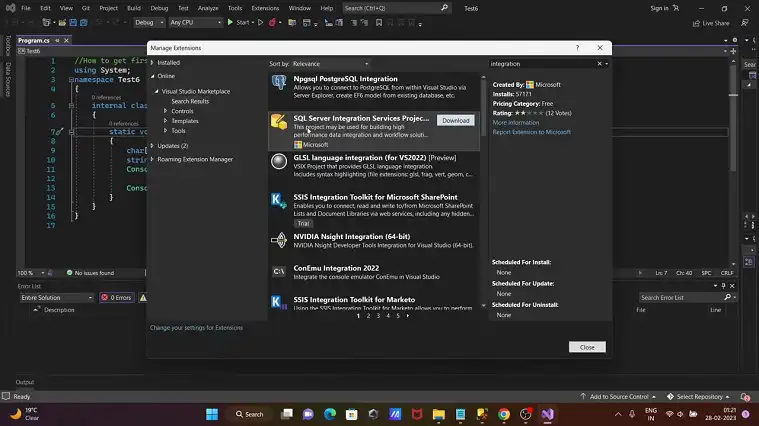The width and height of the screenshot is (759, 426).
Task: Open the Tools menu
Action: [235, 8]
